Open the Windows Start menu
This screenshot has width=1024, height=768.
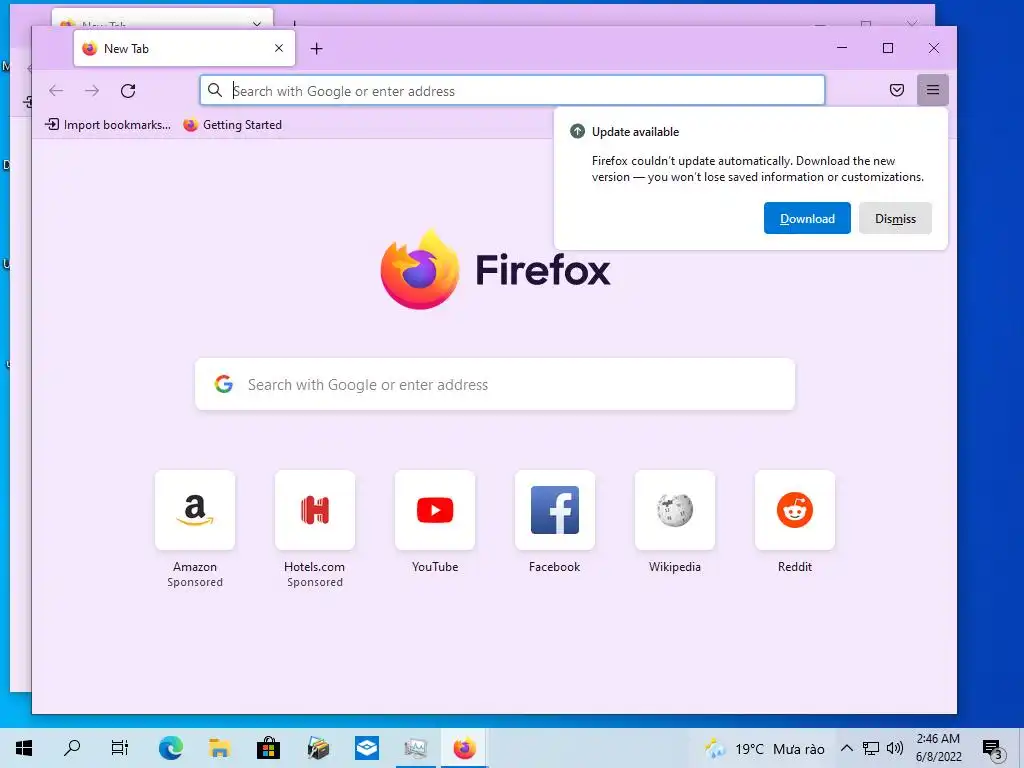coord(24,748)
